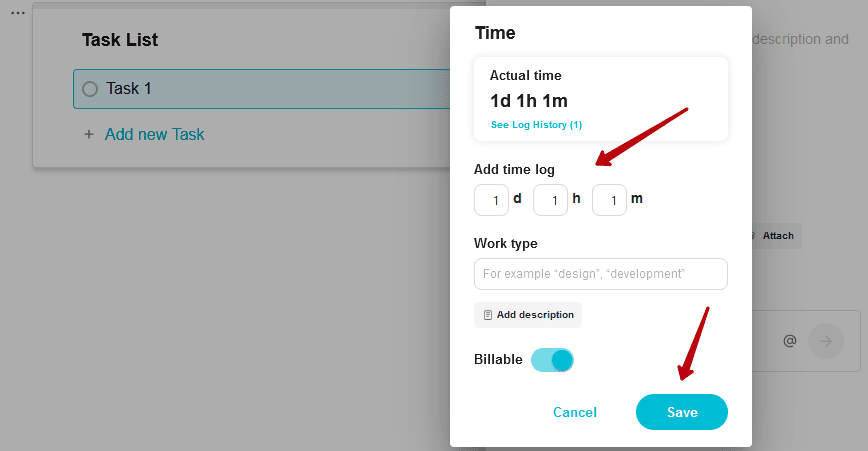Click the Actual time card
The height and width of the screenshot is (451, 868).
pos(601,99)
